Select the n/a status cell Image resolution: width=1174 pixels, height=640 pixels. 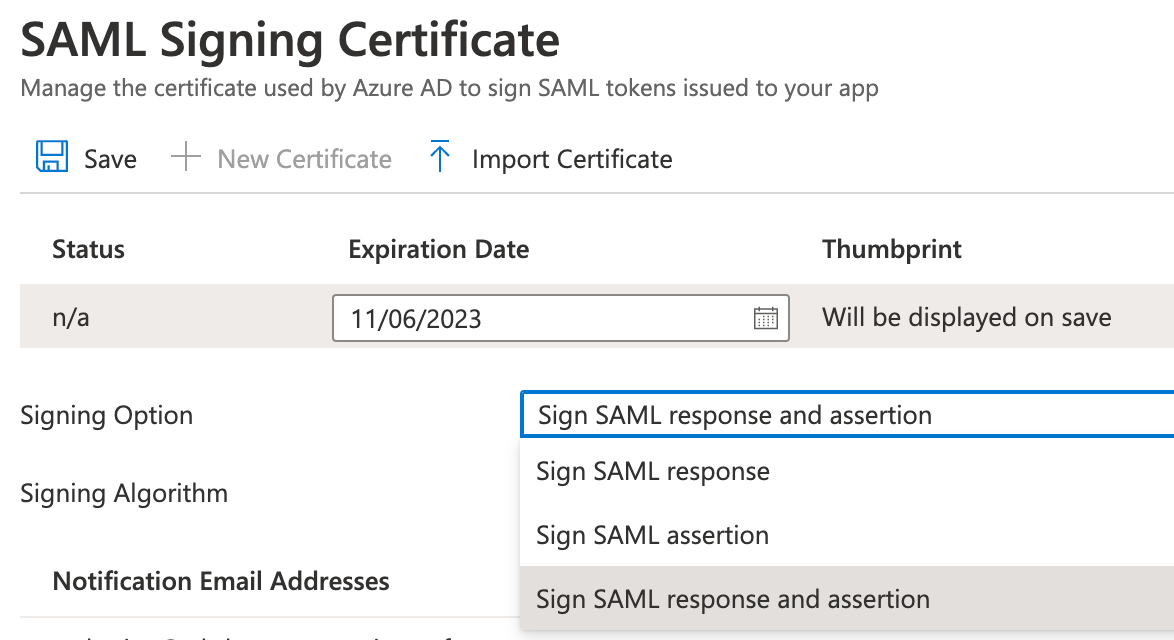pyautogui.click(x=70, y=318)
